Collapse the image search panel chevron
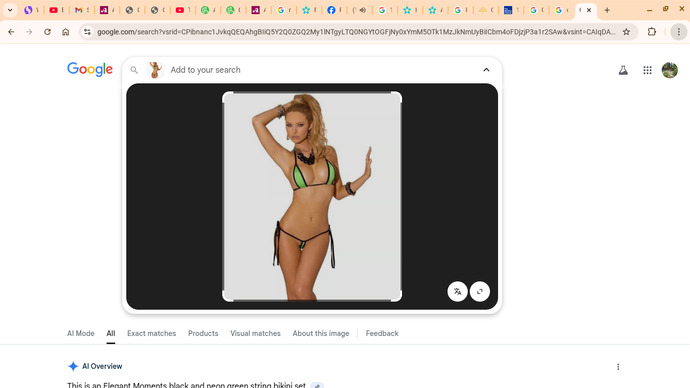Image resolution: width=690 pixels, height=388 pixels. 486,70
